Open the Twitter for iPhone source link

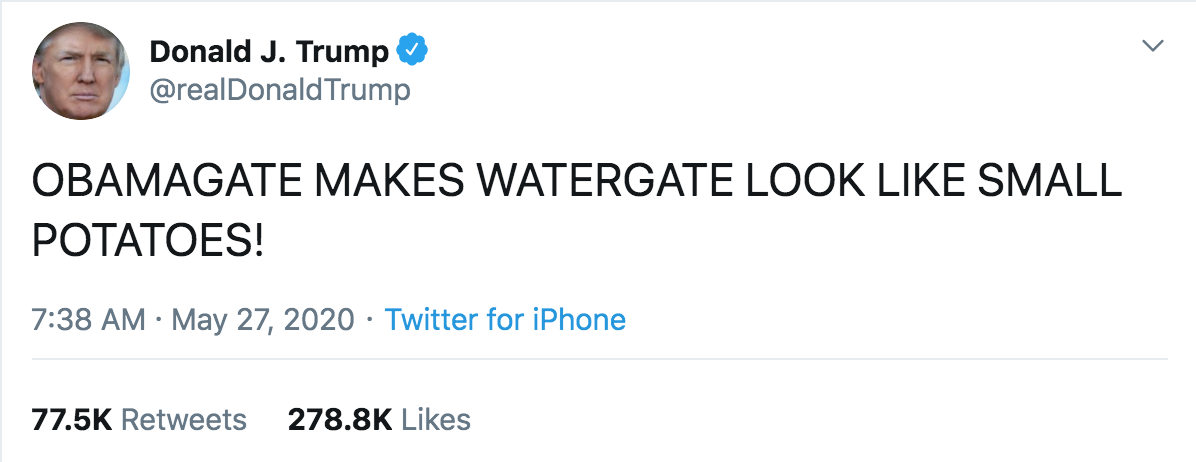click(x=505, y=320)
